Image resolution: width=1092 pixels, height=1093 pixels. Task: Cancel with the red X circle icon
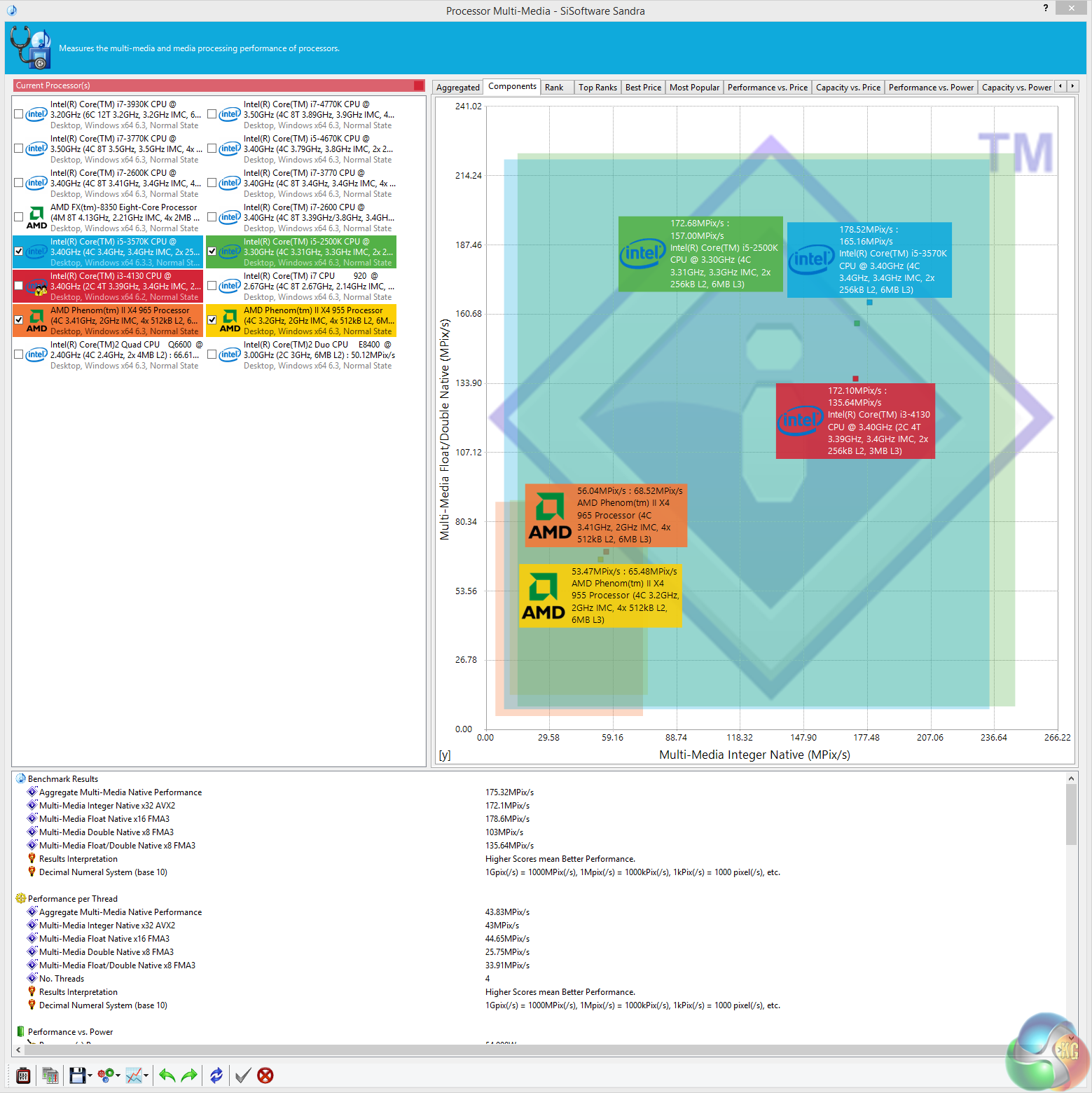coord(265,1075)
